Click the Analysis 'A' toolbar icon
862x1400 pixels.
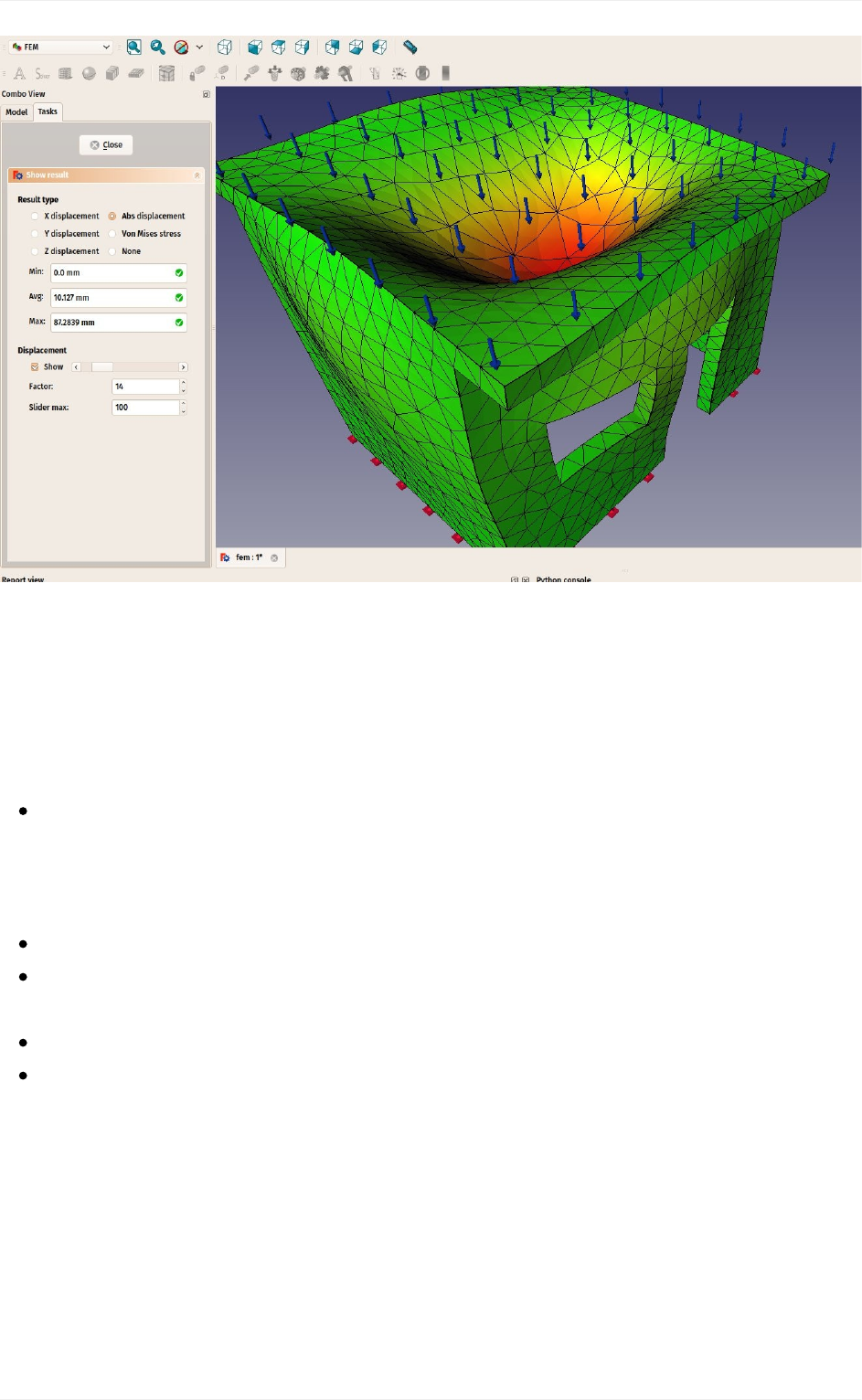click(x=19, y=73)
